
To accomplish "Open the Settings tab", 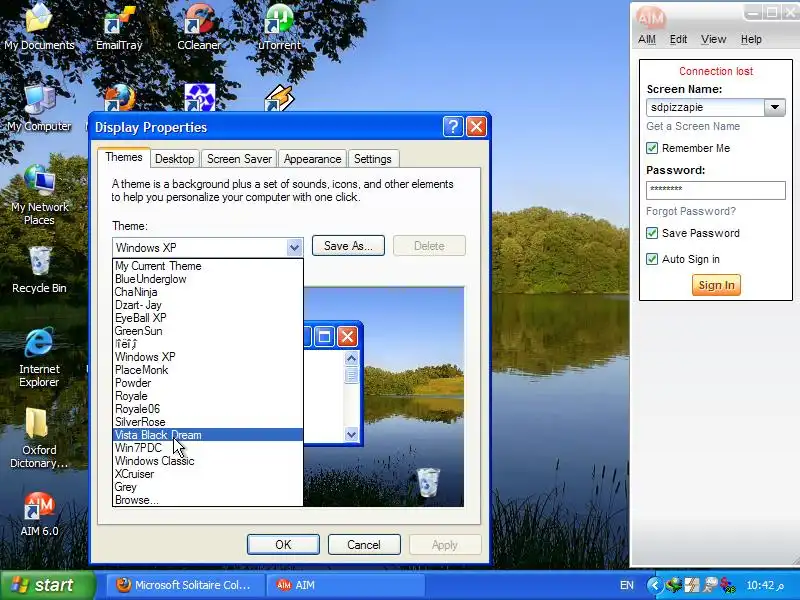I will pos(372,159).
